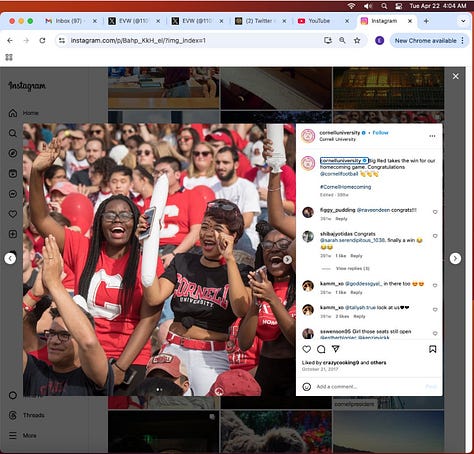The image size is (474, 454).
Task: Save the post with the bookmark icon
Action: (432, 349)
